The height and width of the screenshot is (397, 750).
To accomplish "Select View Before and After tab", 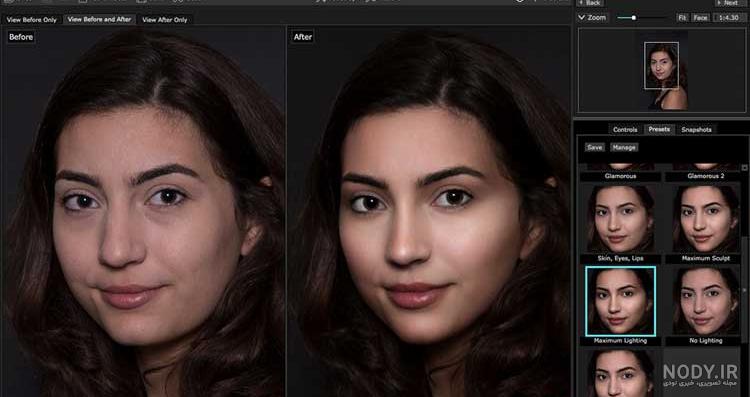I will (99, 20).
